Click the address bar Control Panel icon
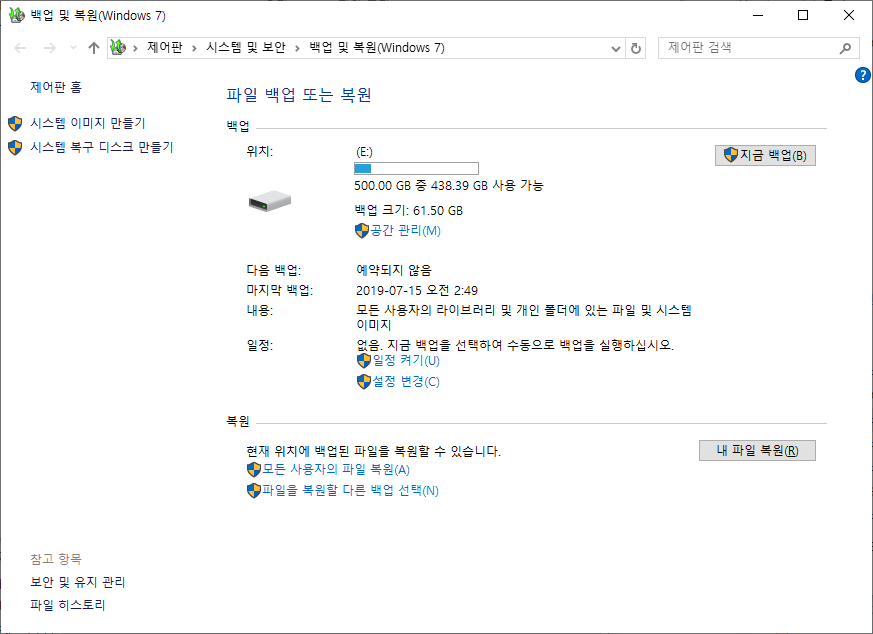873x634 pixels. point(118,48)
